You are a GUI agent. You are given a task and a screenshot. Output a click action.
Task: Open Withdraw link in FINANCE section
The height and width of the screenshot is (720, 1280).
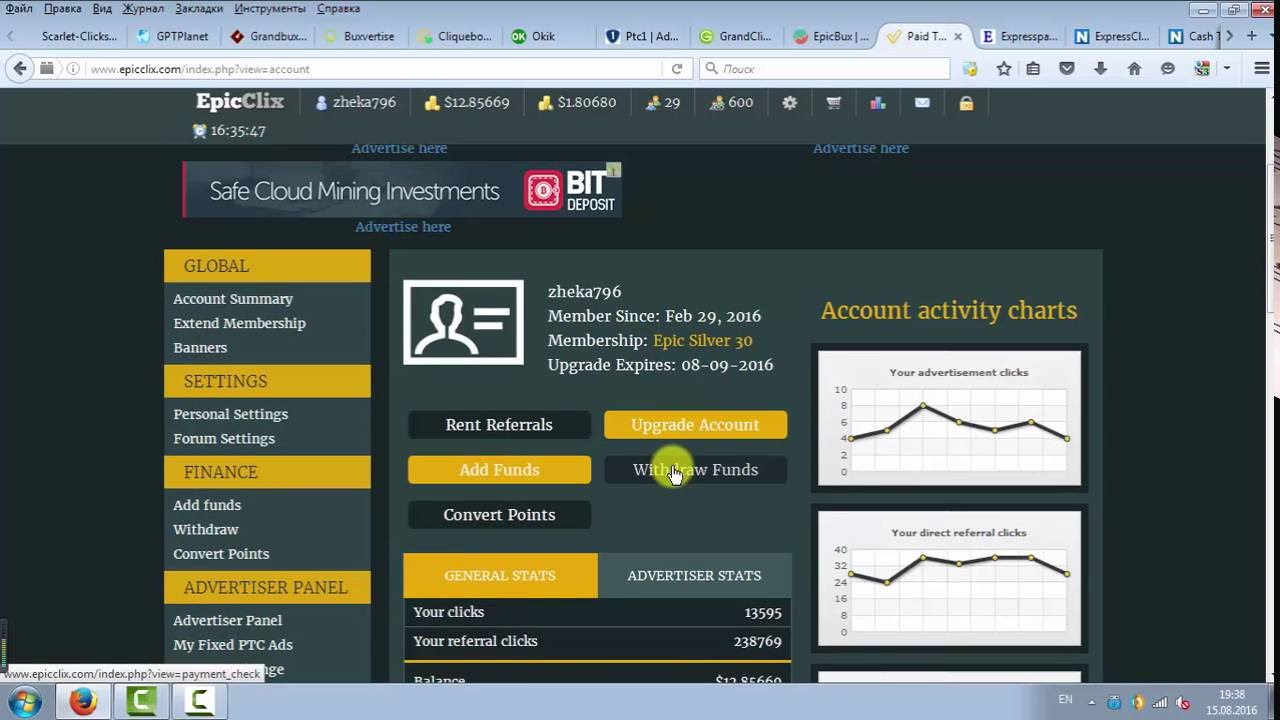coord(206,529)
